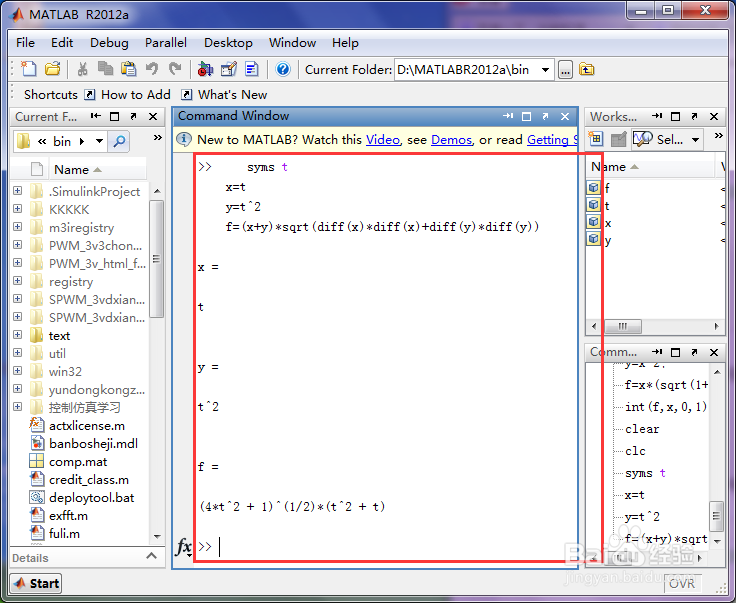Select workspace variable f

coord(607,188)
